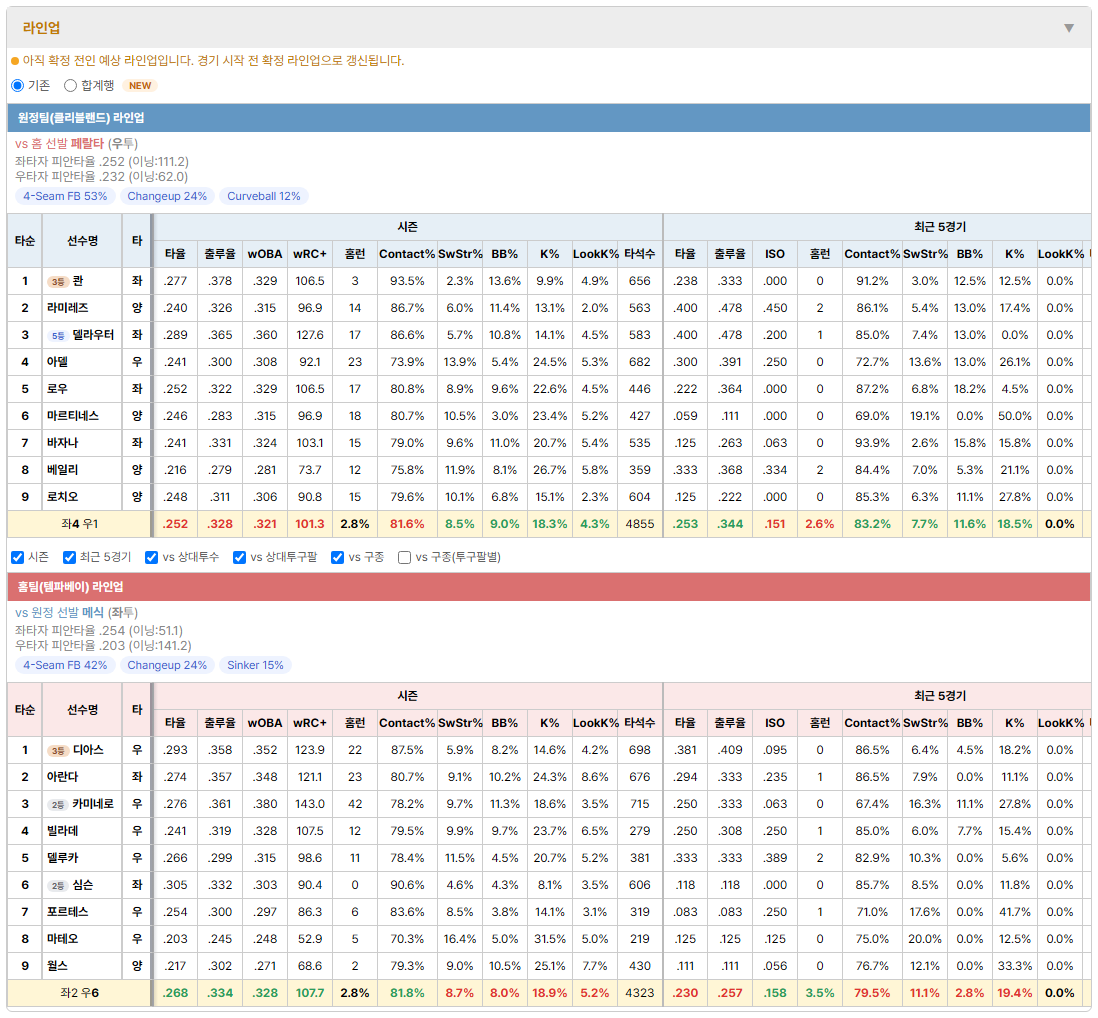
Task: Open away starter 메식's link
Action: point(92,613)
